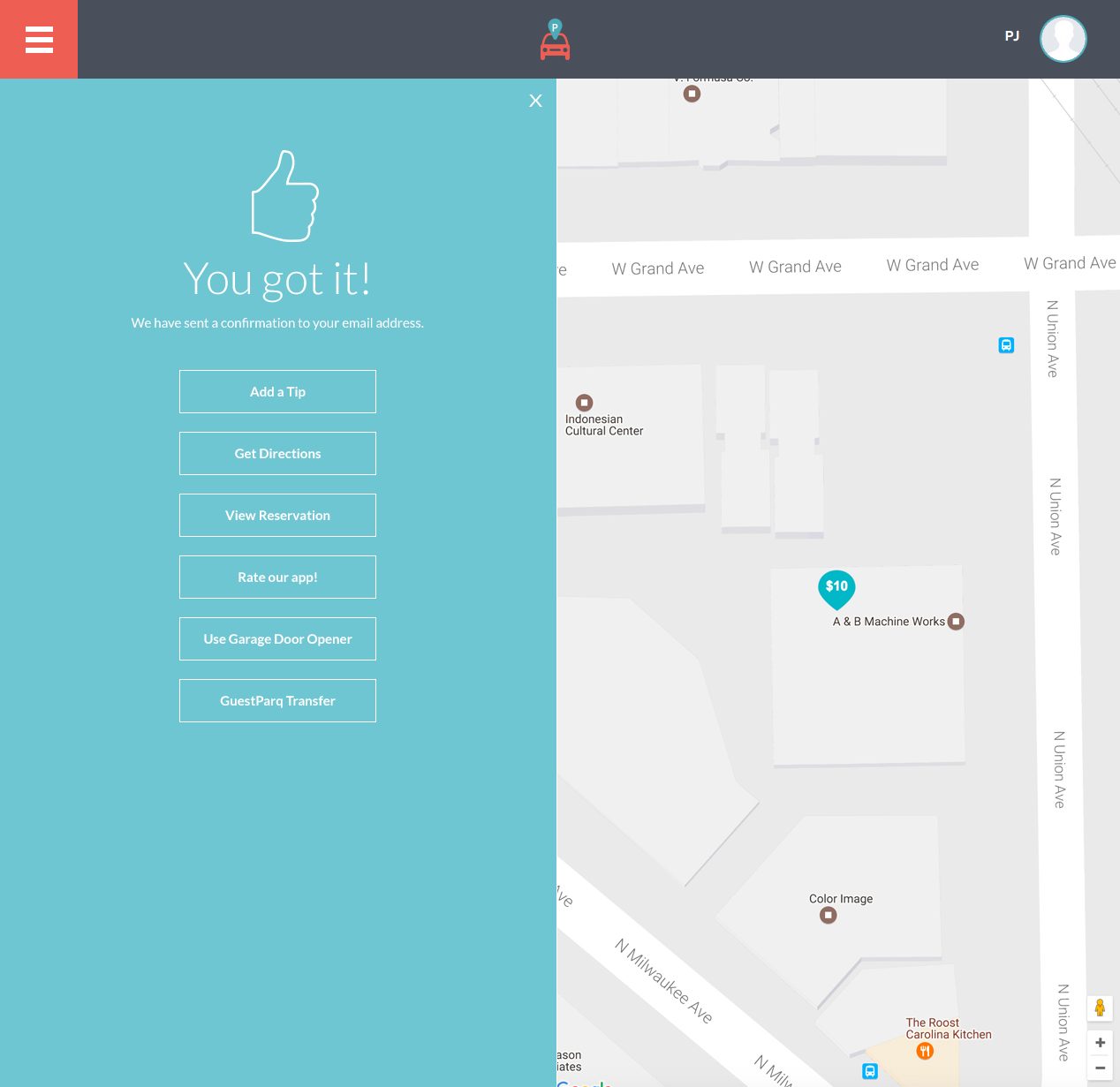Click the Color Image map pin

[828, 916]
